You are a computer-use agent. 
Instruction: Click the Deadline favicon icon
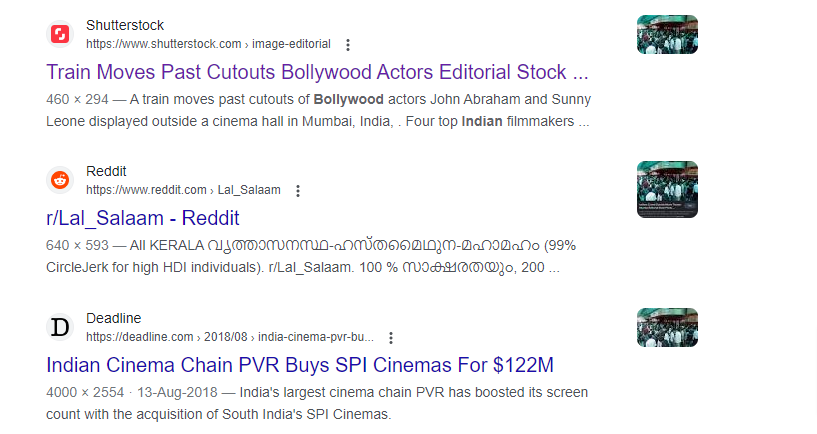tap(60, 327)
